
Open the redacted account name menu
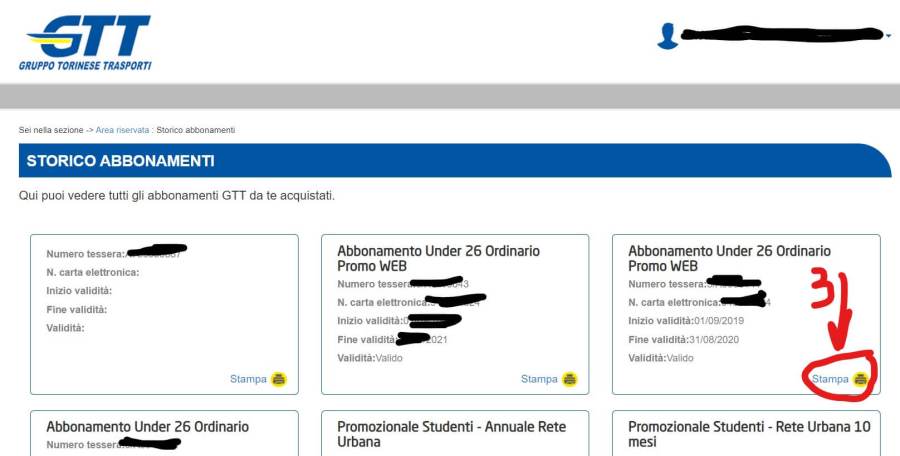(780, 36)
